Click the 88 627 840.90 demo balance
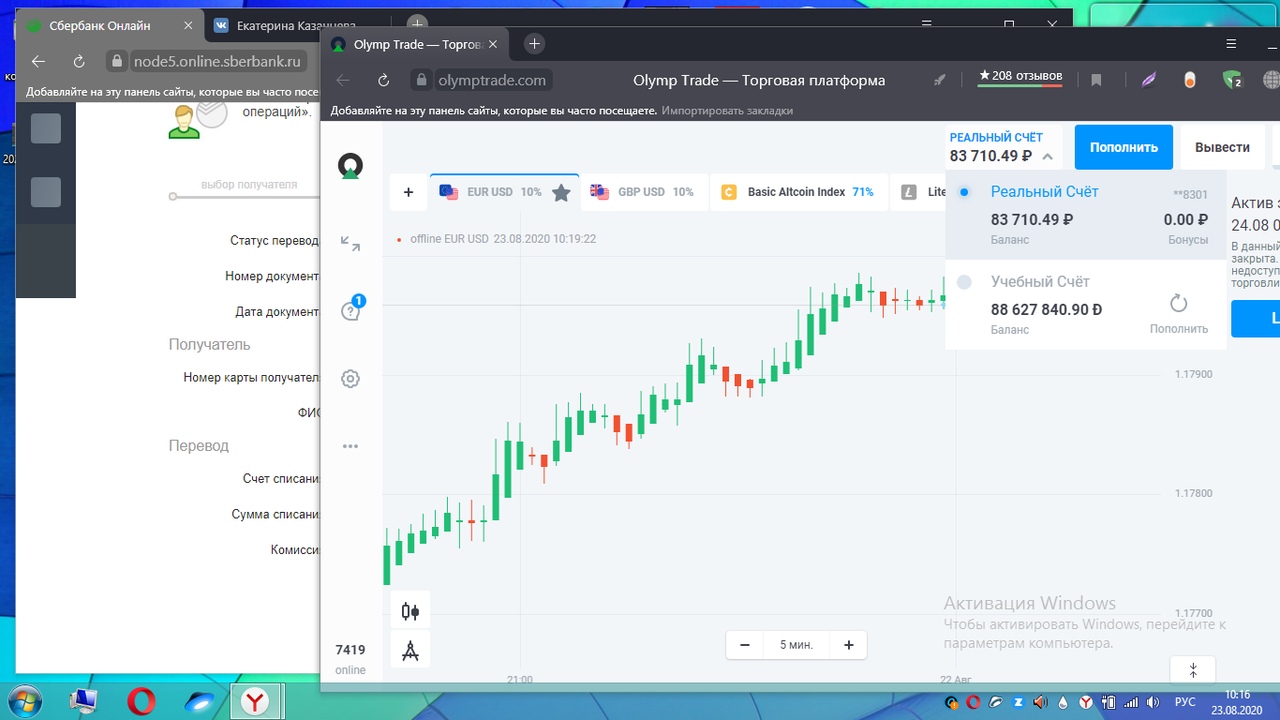 (x=1046, y=310)
